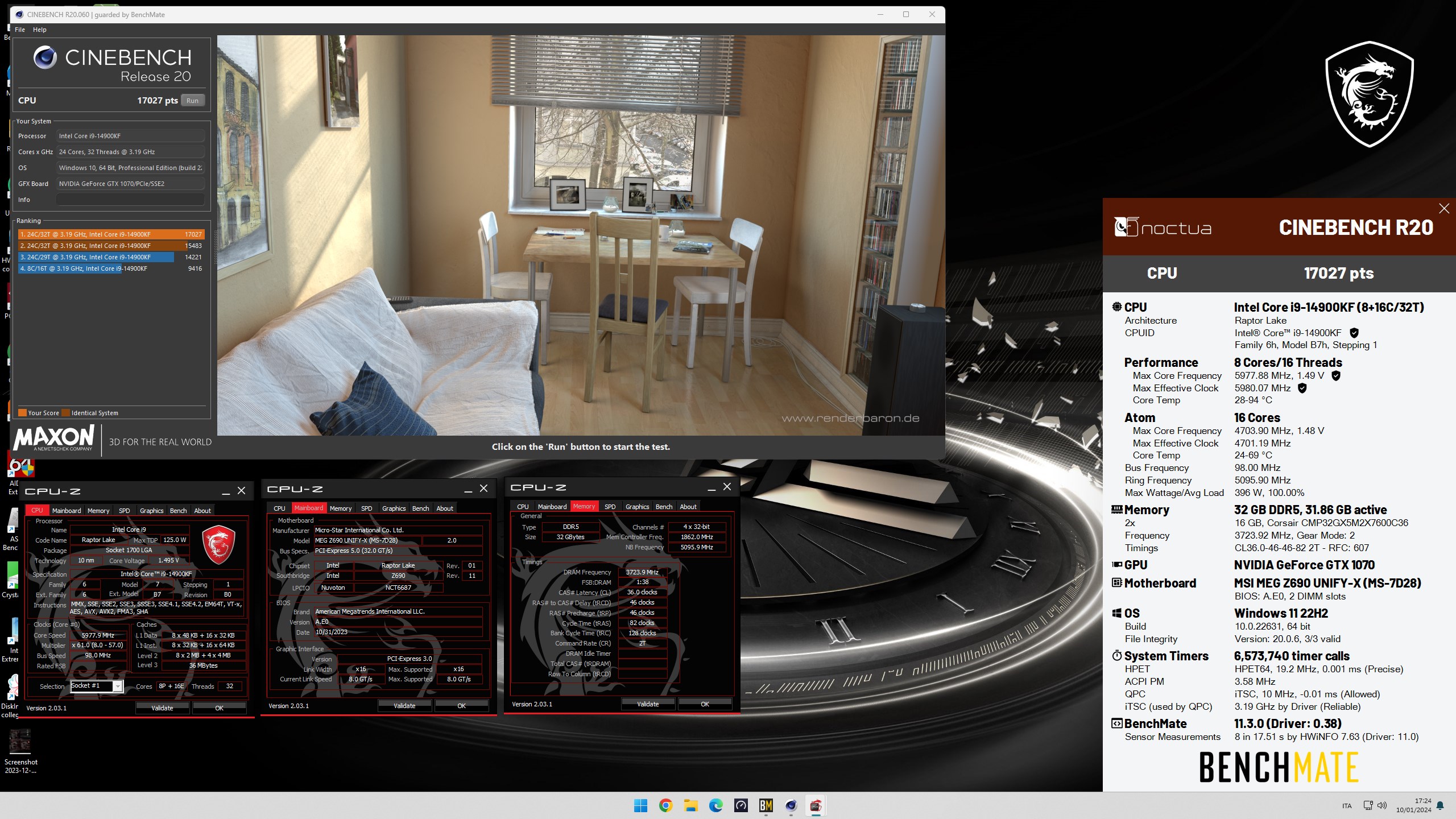The height and width of the screenshot is (819, 1456).
Task: Open SPD tab in right CPU-Z Memory window
Action: [x=610, y=507]
